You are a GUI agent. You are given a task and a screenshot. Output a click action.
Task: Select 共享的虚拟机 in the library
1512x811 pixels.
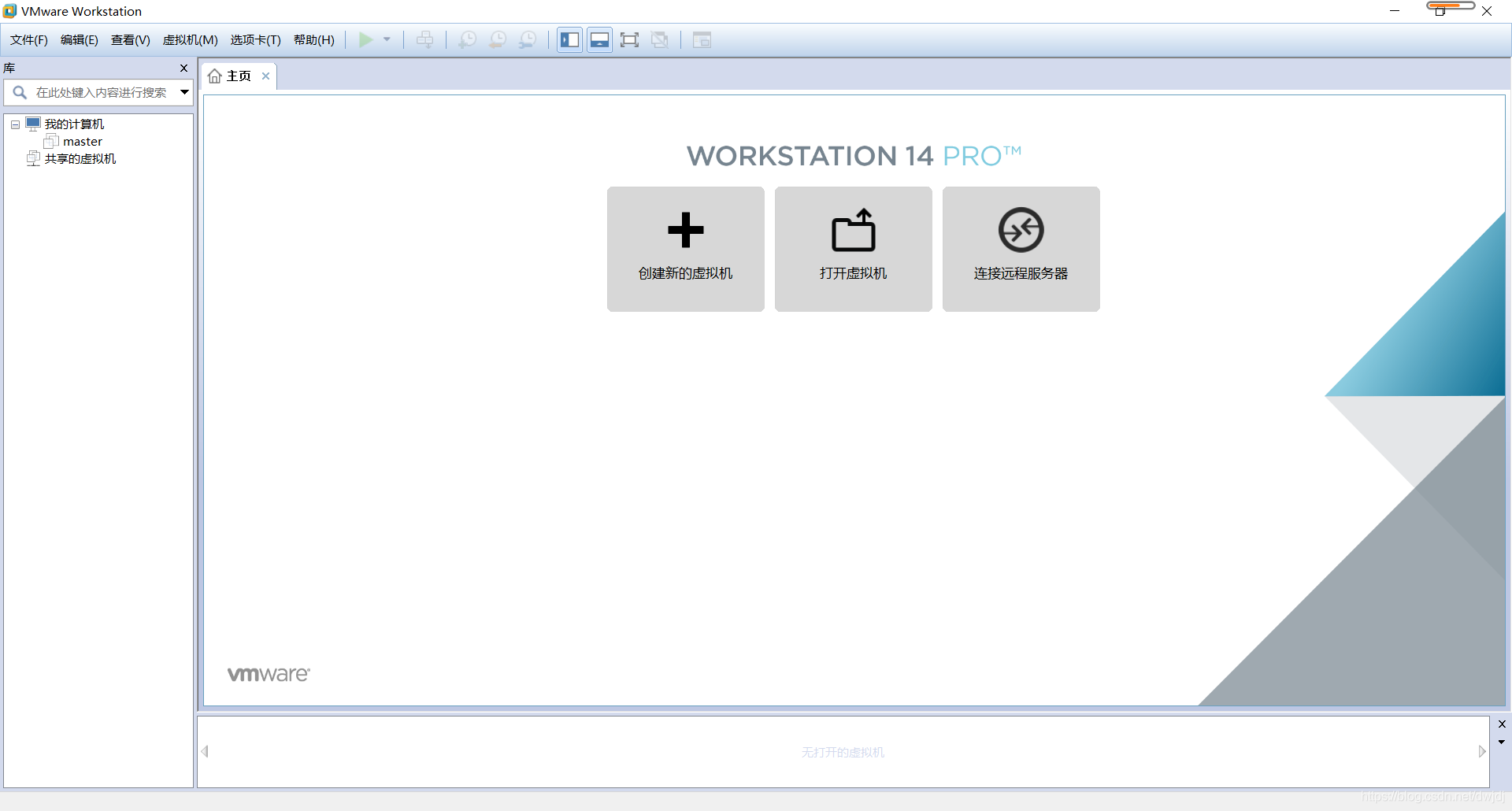click(80, 158)
